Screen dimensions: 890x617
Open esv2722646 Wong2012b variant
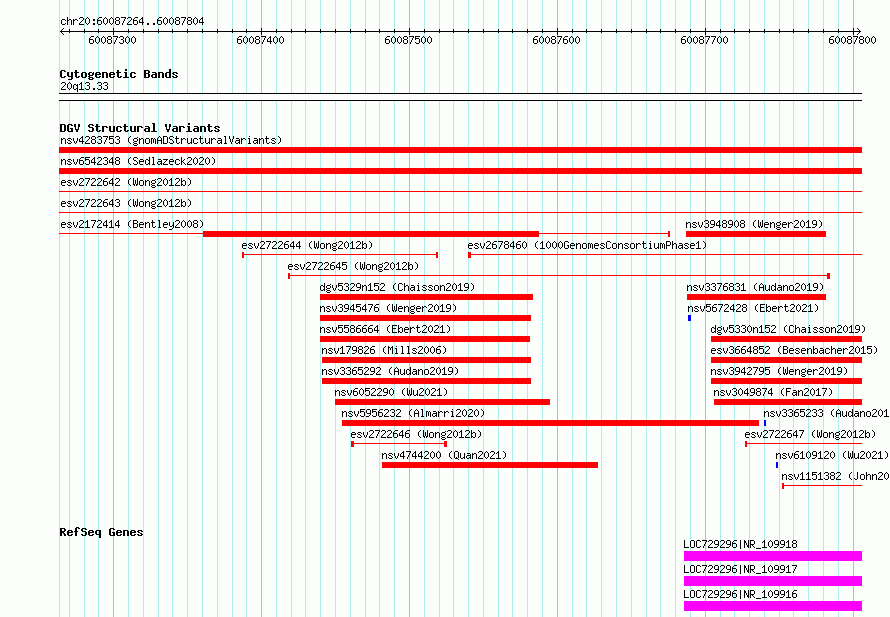[x=416, y=434]
